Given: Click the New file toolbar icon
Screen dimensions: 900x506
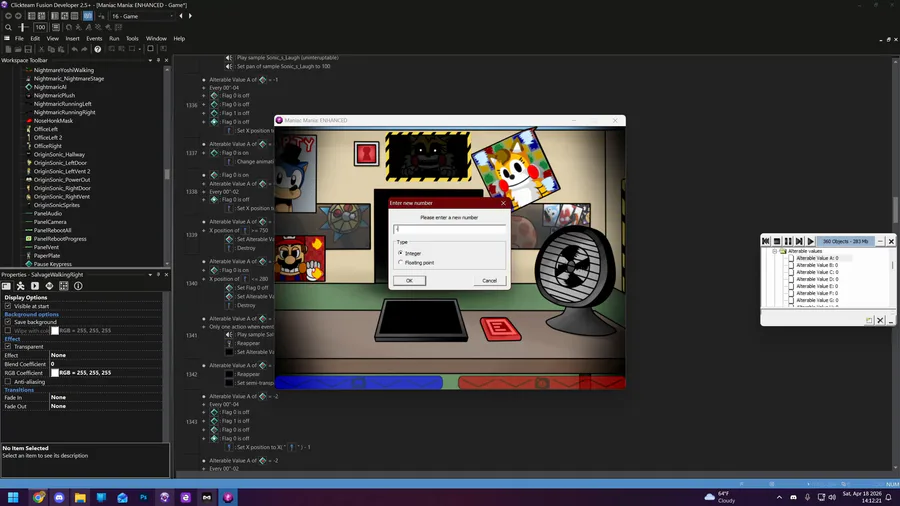Looking at the screenshot, I should [x=8, y=49].
